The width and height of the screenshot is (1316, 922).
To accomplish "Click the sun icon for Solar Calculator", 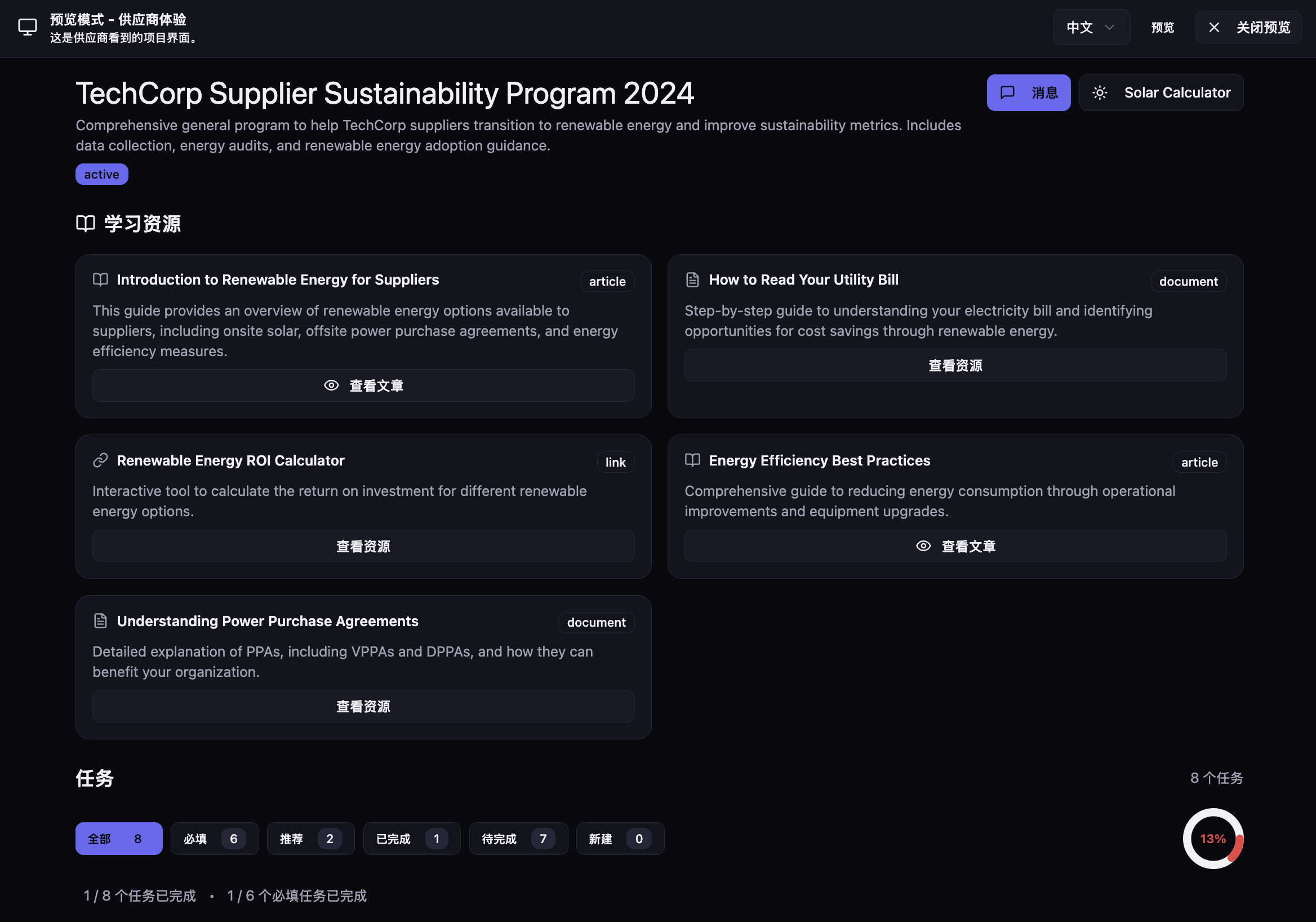I will [x=1099, y=92].
